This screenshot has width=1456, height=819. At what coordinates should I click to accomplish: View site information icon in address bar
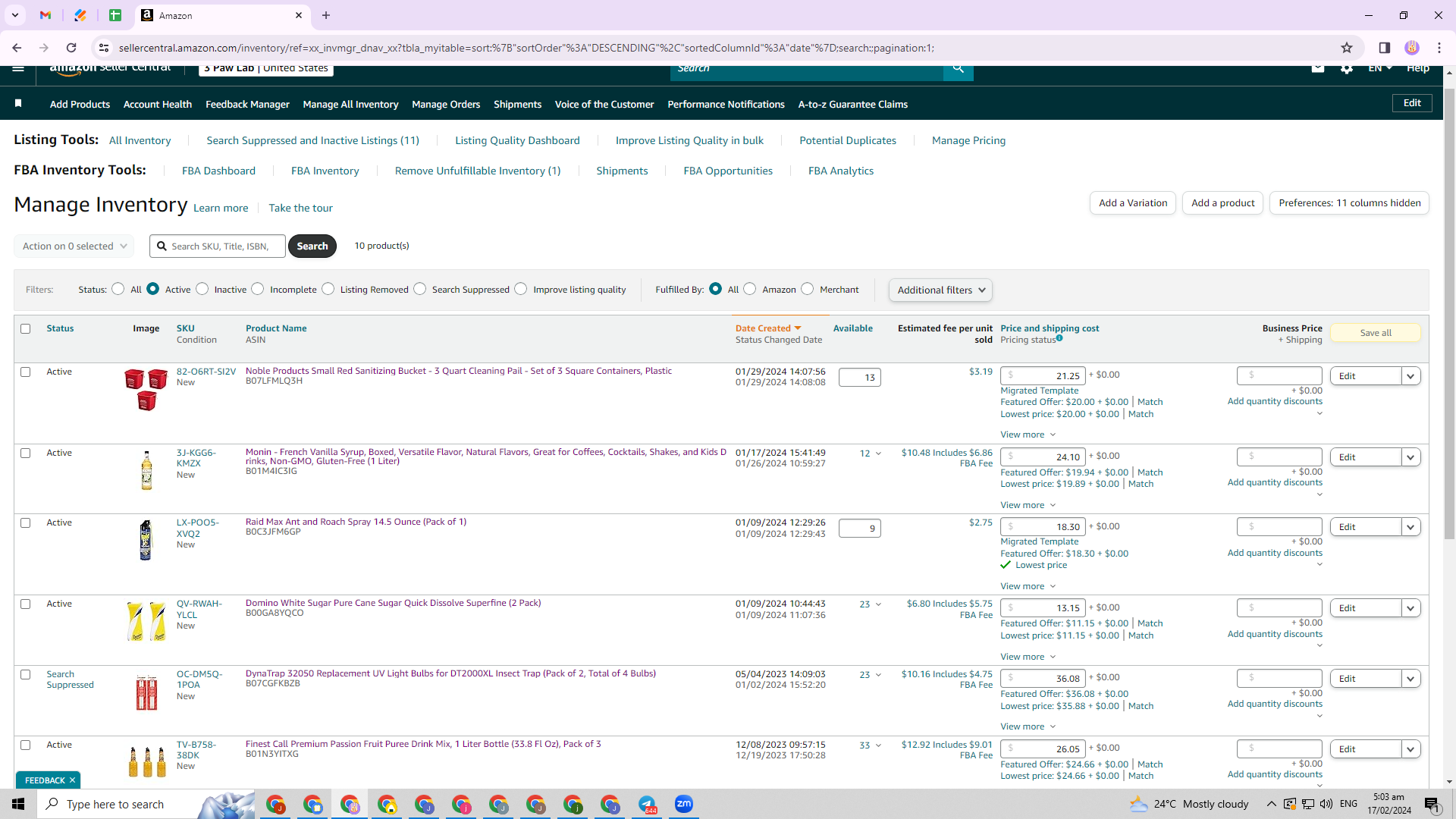[x=104, y=48]
